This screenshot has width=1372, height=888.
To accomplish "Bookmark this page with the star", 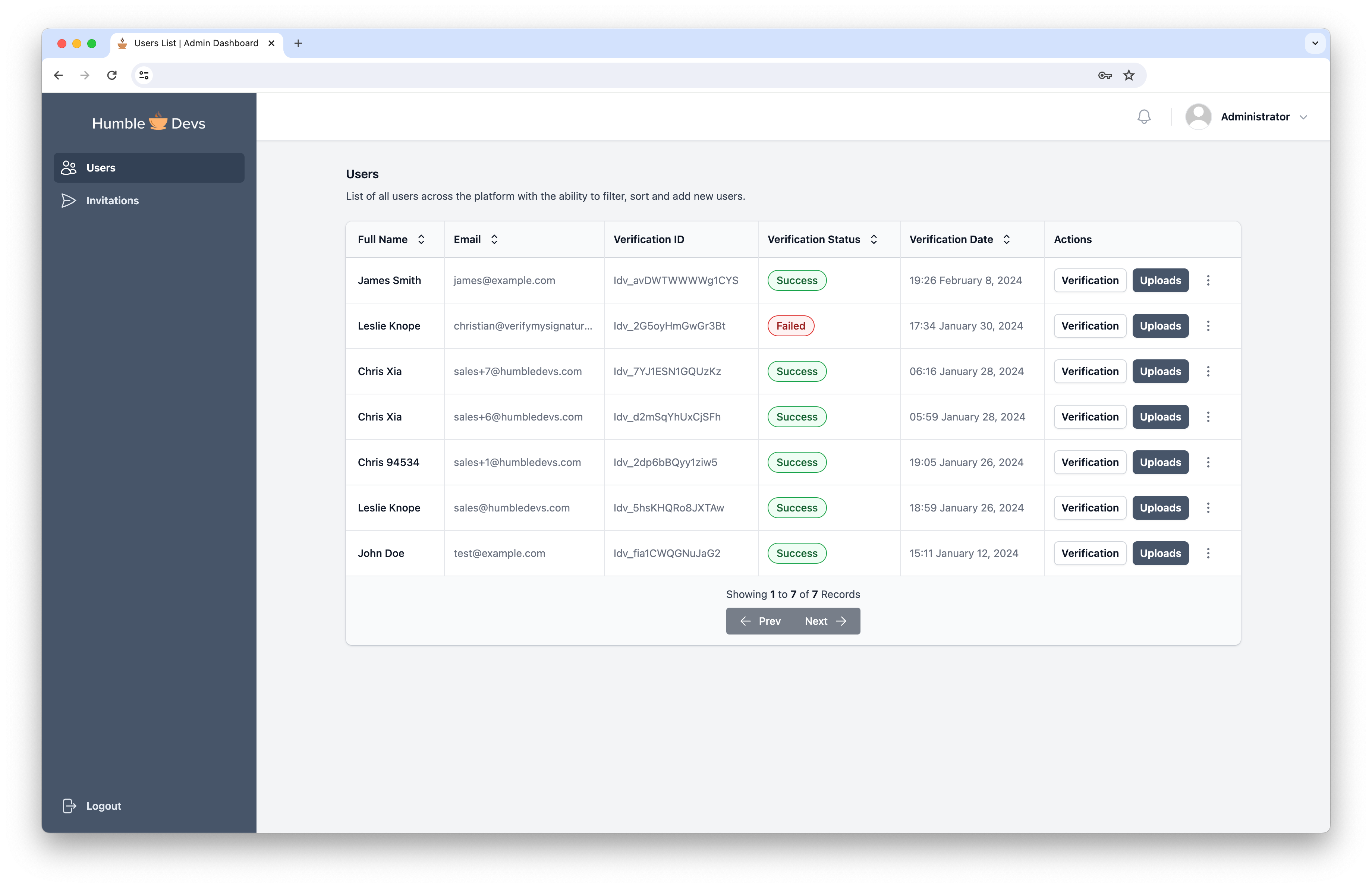I will coord(1129,75).
